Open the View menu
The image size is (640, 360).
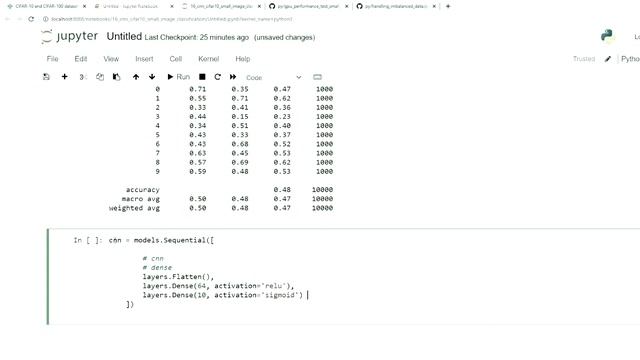pos(111,59)
